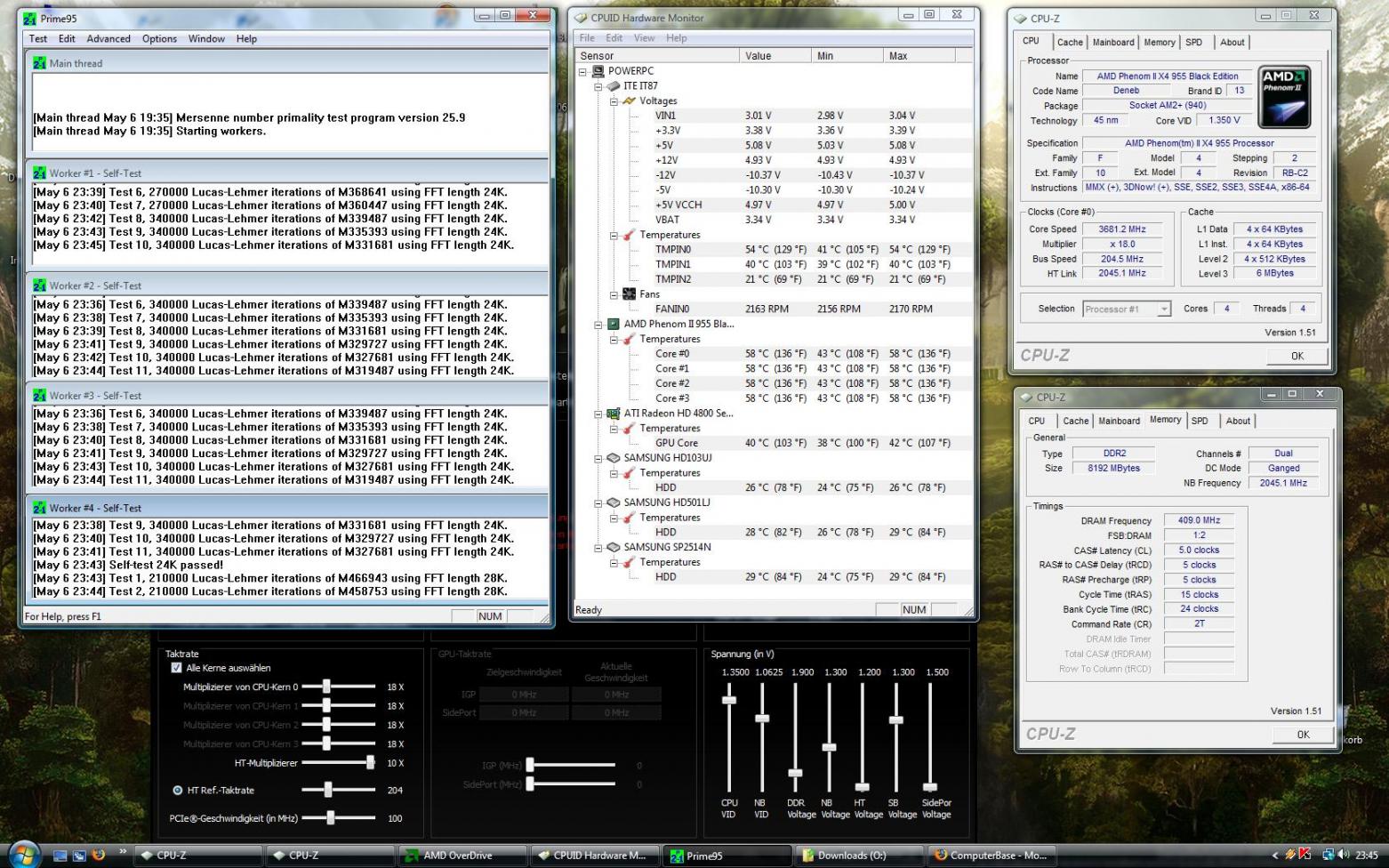Click the CPU VID voltage slider handle
This screenshot has height=868, width=1389.
tap(729, 700)
